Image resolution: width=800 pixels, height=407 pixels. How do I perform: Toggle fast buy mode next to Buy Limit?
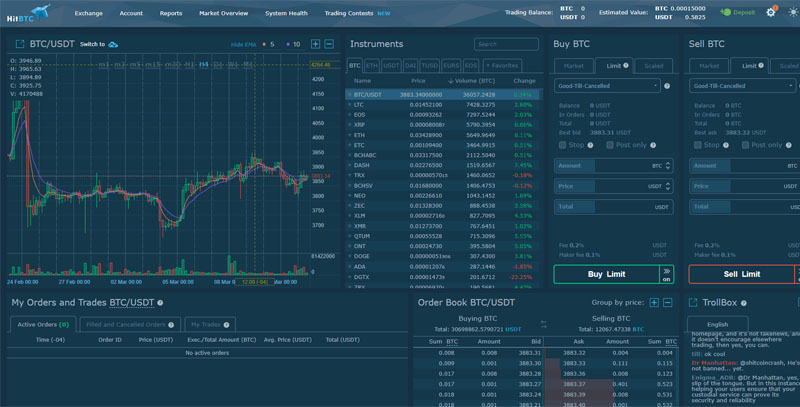tap(666, 274)
